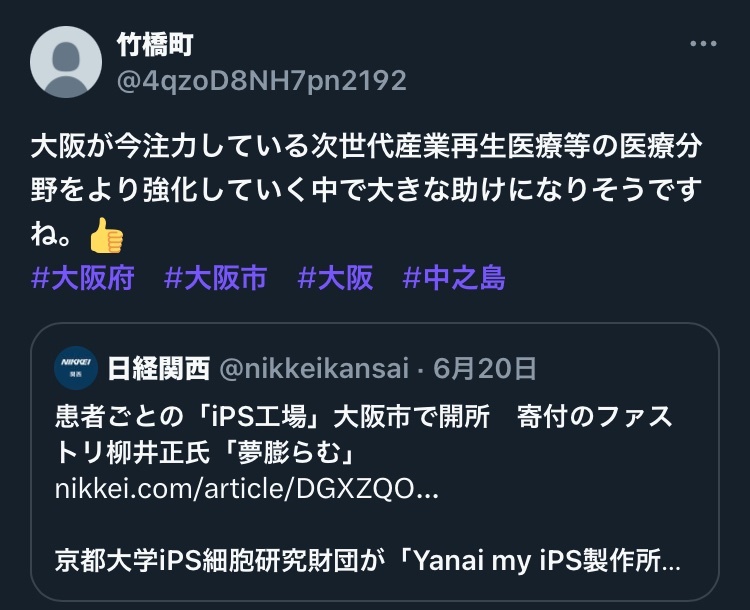The width and height of the screenshot is (750, 610).
Task: Click the thumbs up emoji
Action: coord(106,235)
